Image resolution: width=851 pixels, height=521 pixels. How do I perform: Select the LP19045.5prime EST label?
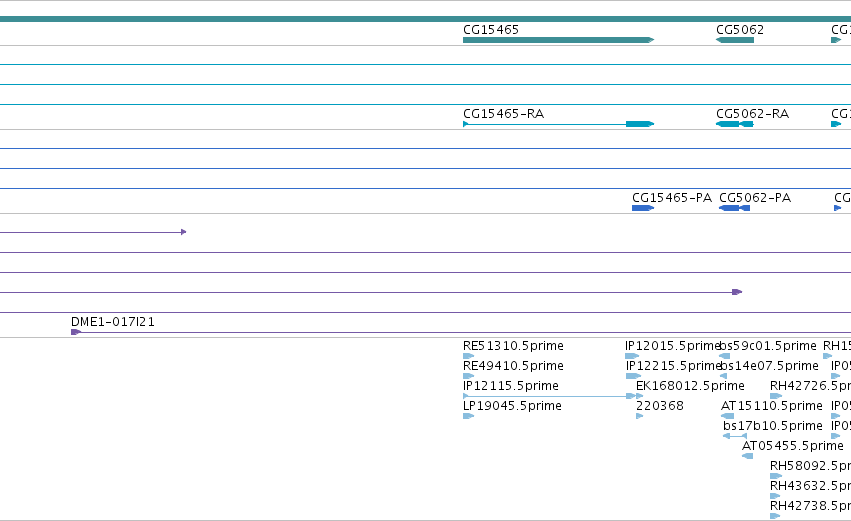pos(512,406)
